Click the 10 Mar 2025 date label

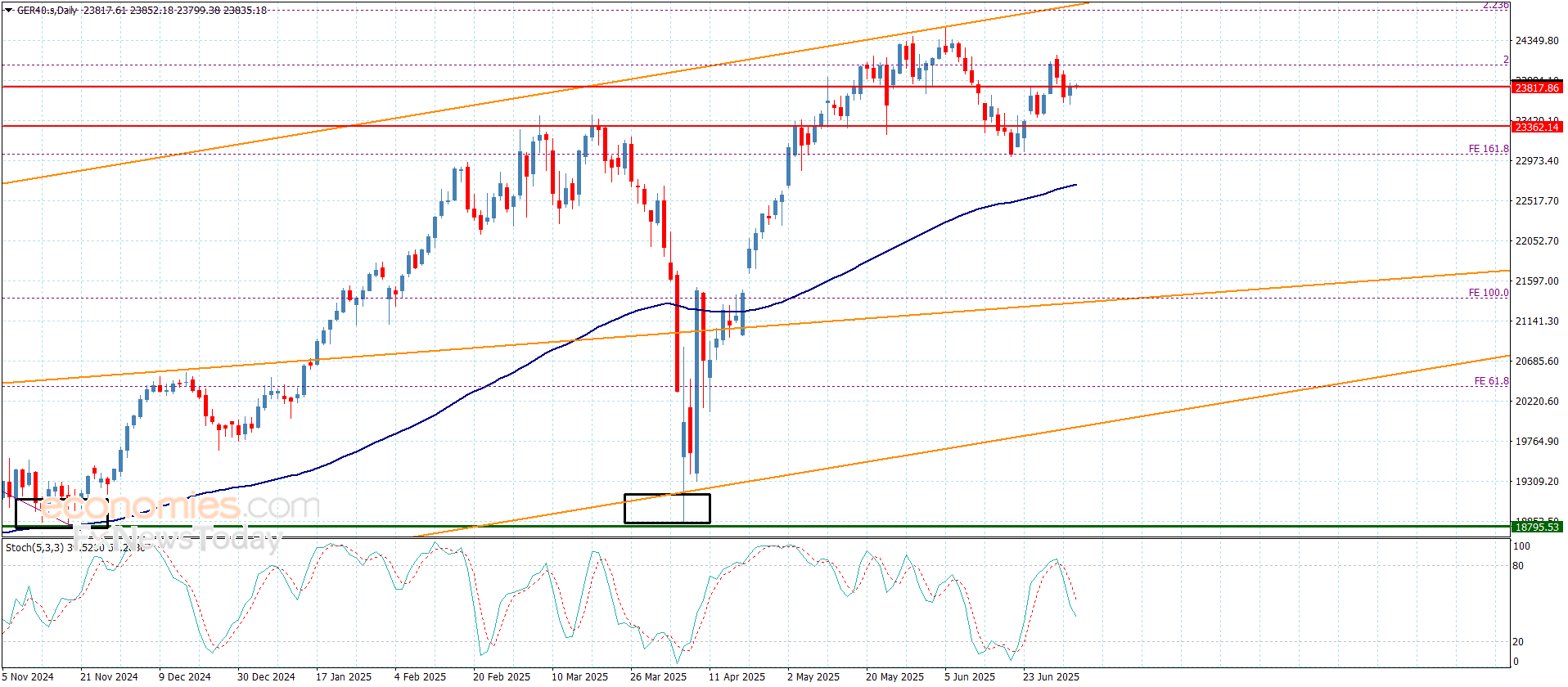pos(579,676)
